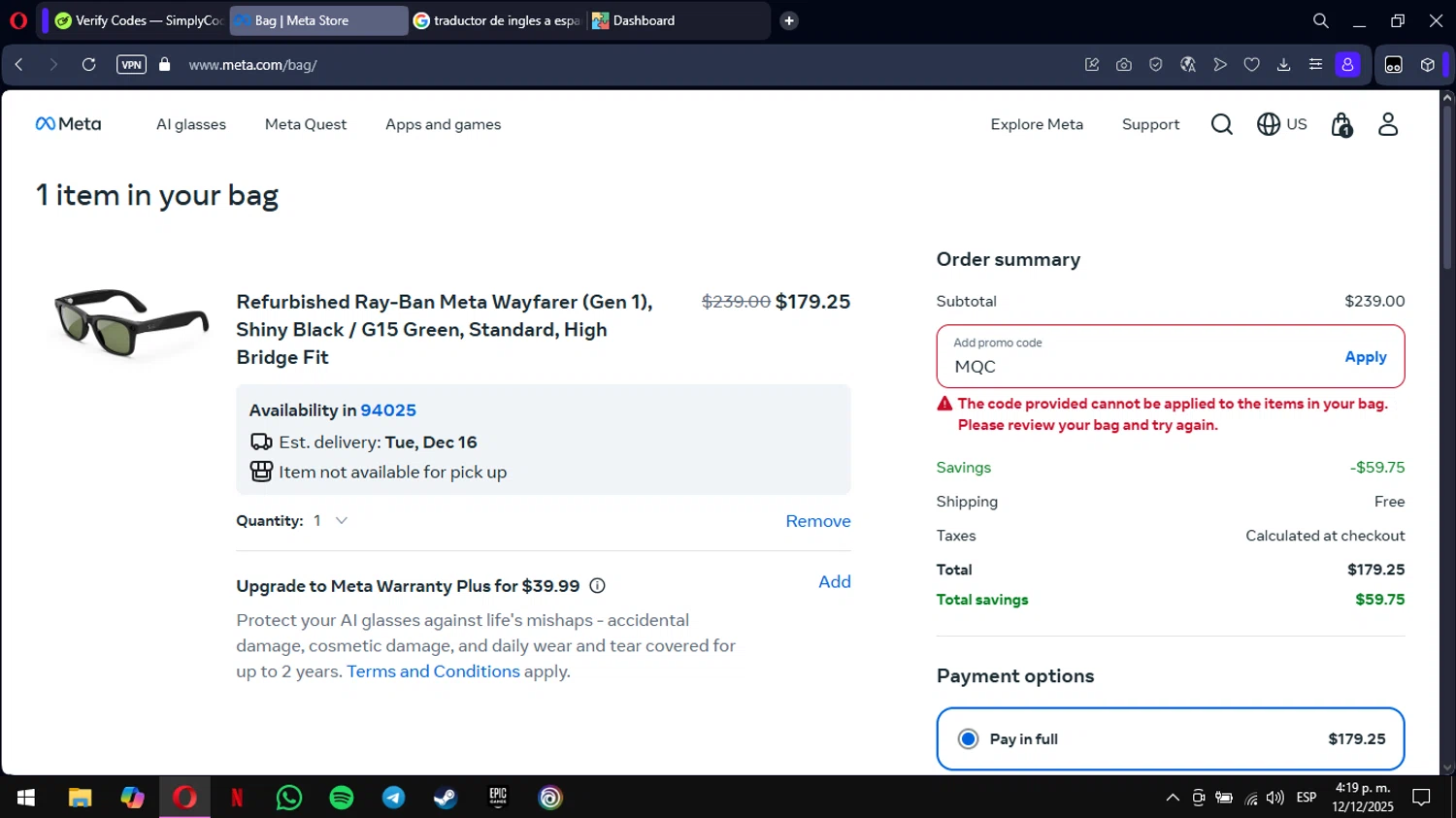1456x818 pixels.
Task: Open the extensions cube icon
Action: (x=1427, y=65)
